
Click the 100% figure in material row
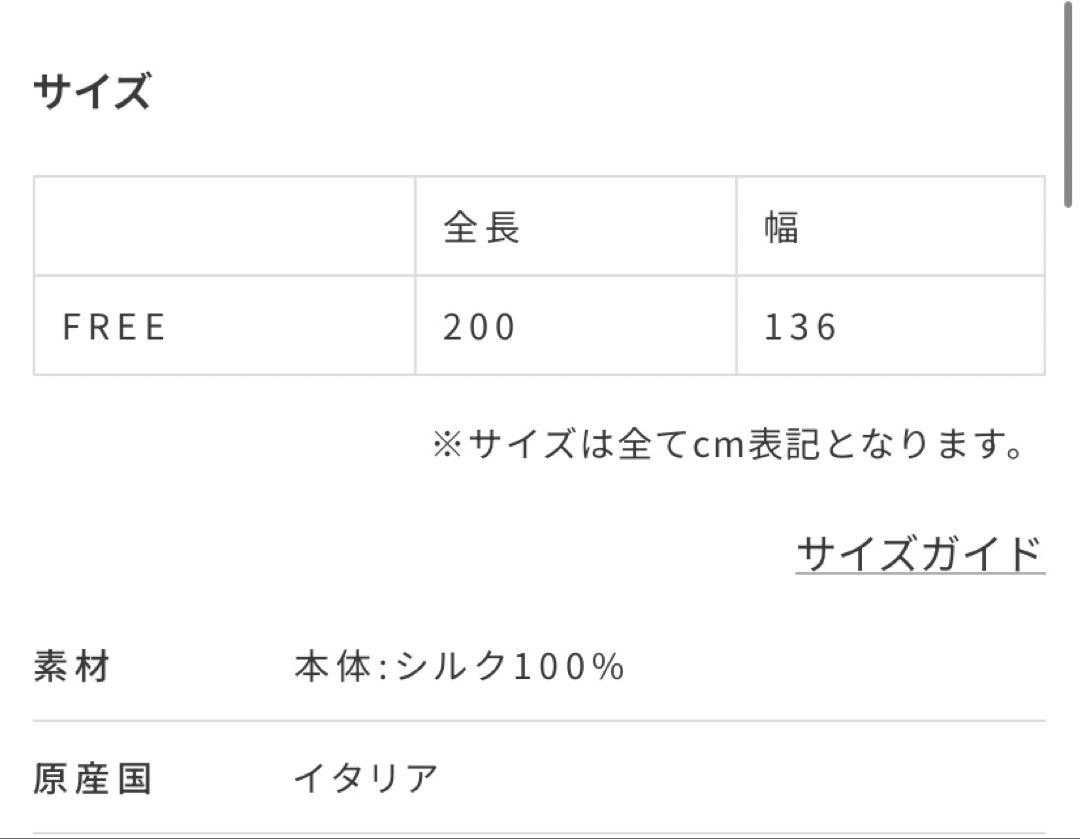[570, 666]
